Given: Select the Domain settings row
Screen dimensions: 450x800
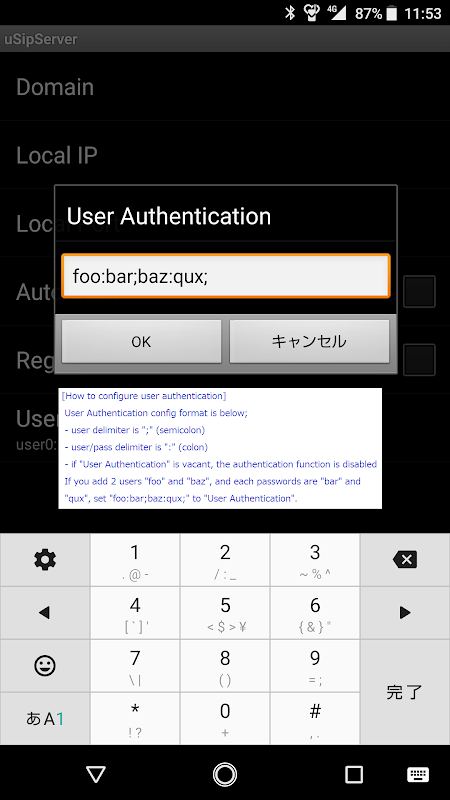Looking at the screenshot, I should [225, 87].
